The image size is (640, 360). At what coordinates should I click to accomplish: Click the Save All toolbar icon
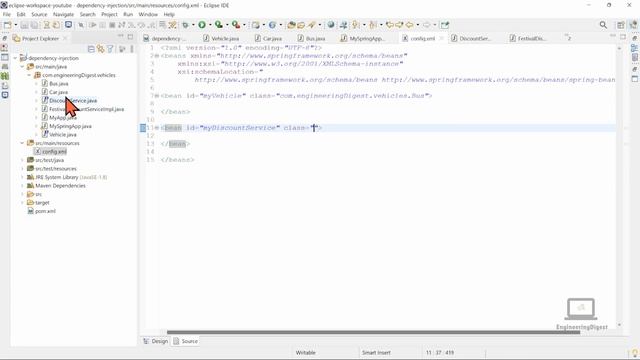pyautogui.click(x=34, y=25)
